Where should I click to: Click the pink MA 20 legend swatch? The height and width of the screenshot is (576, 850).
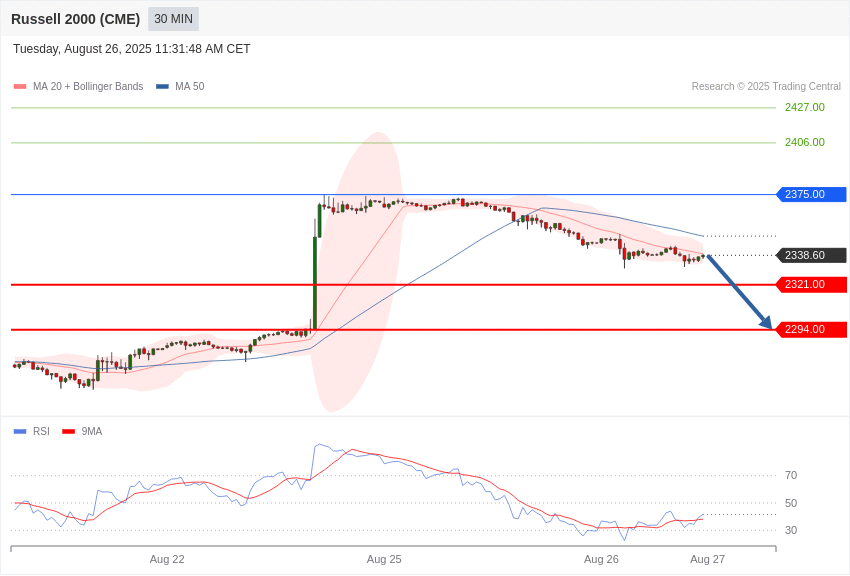coord(20,87)
